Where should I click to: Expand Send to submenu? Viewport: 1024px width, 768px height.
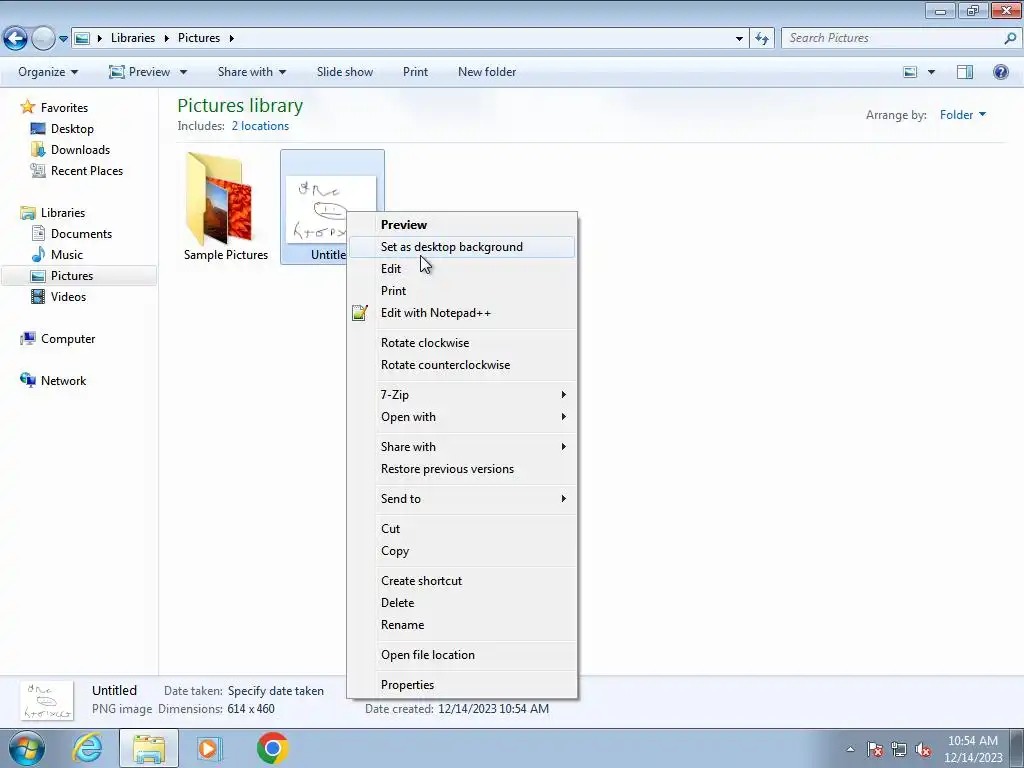coord(462,499)
